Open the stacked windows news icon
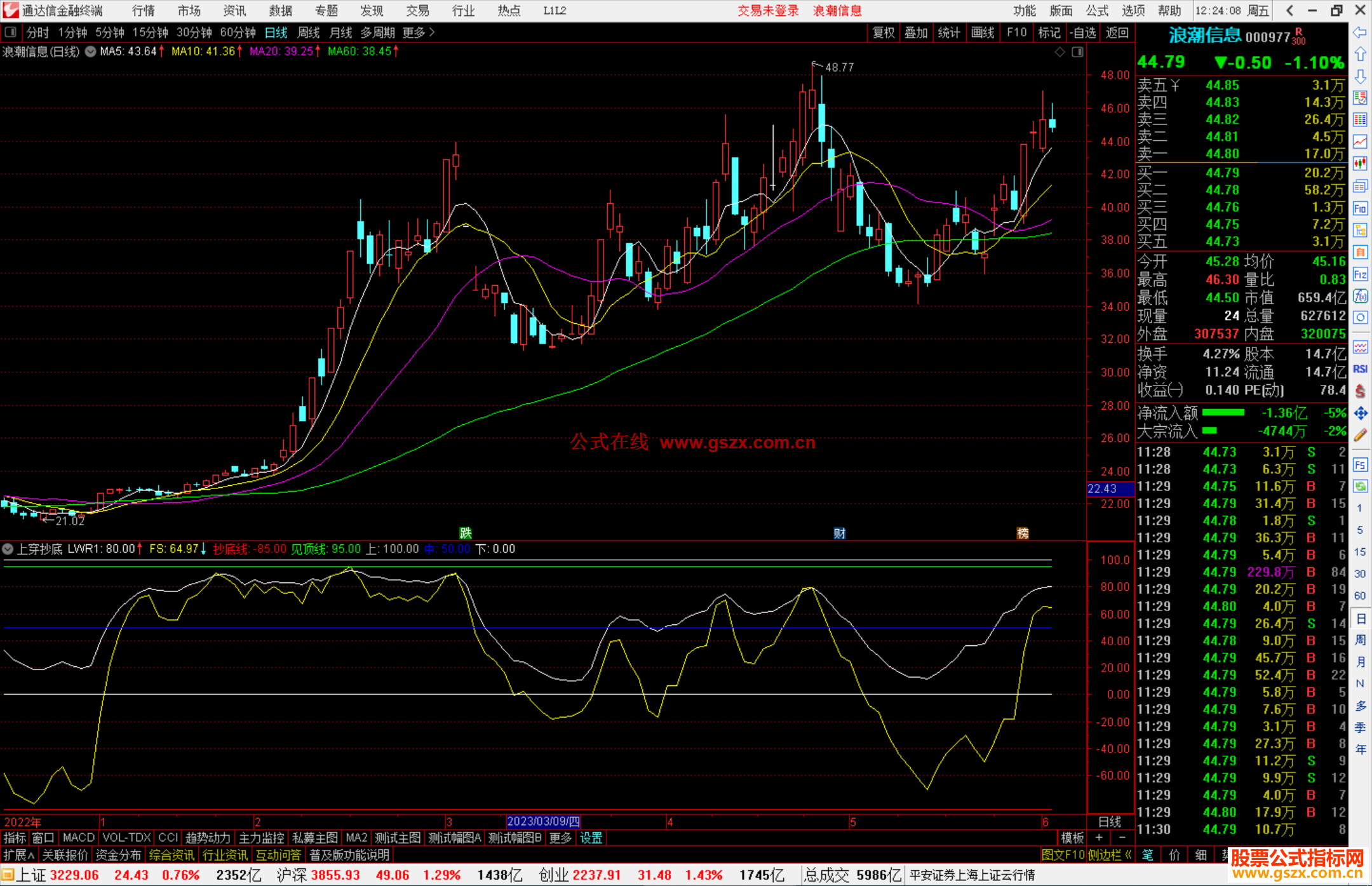 1360,186
